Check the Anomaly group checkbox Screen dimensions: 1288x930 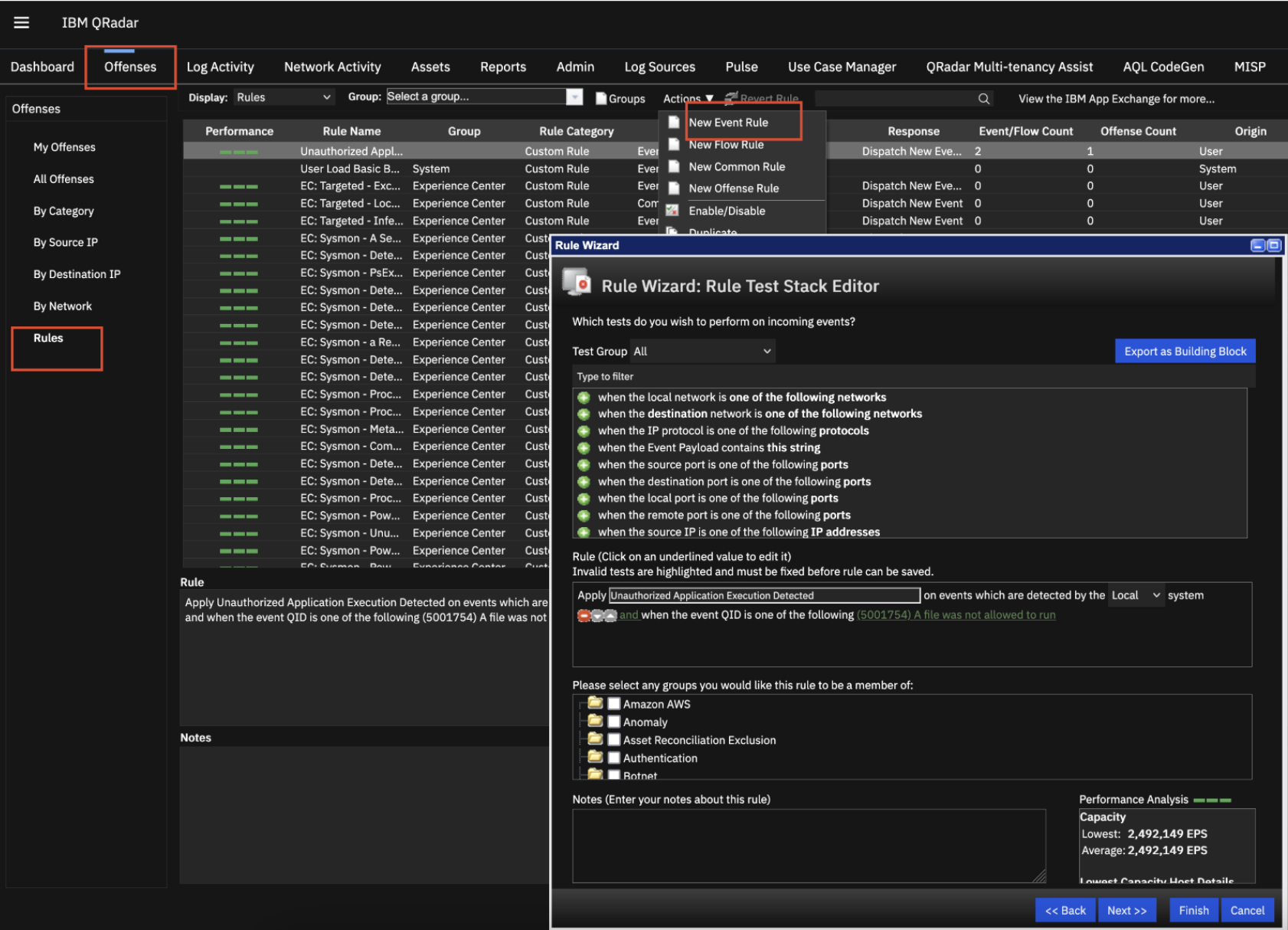click(614, 721)
